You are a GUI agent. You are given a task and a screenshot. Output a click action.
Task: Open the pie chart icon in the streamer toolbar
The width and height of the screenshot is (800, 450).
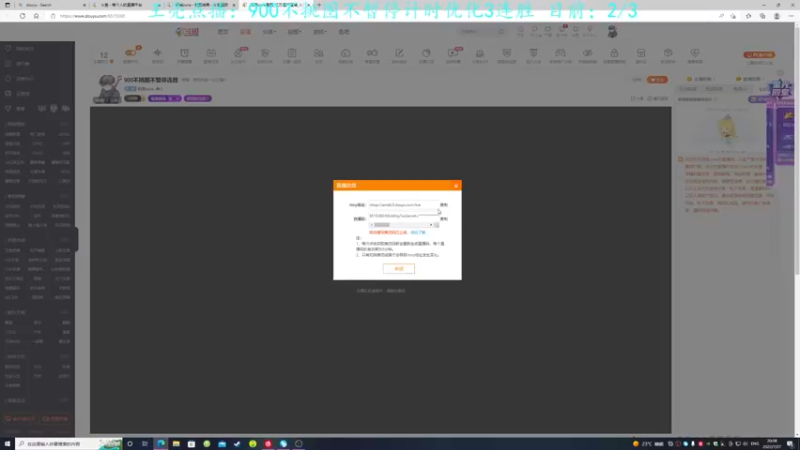coord(426,53)
